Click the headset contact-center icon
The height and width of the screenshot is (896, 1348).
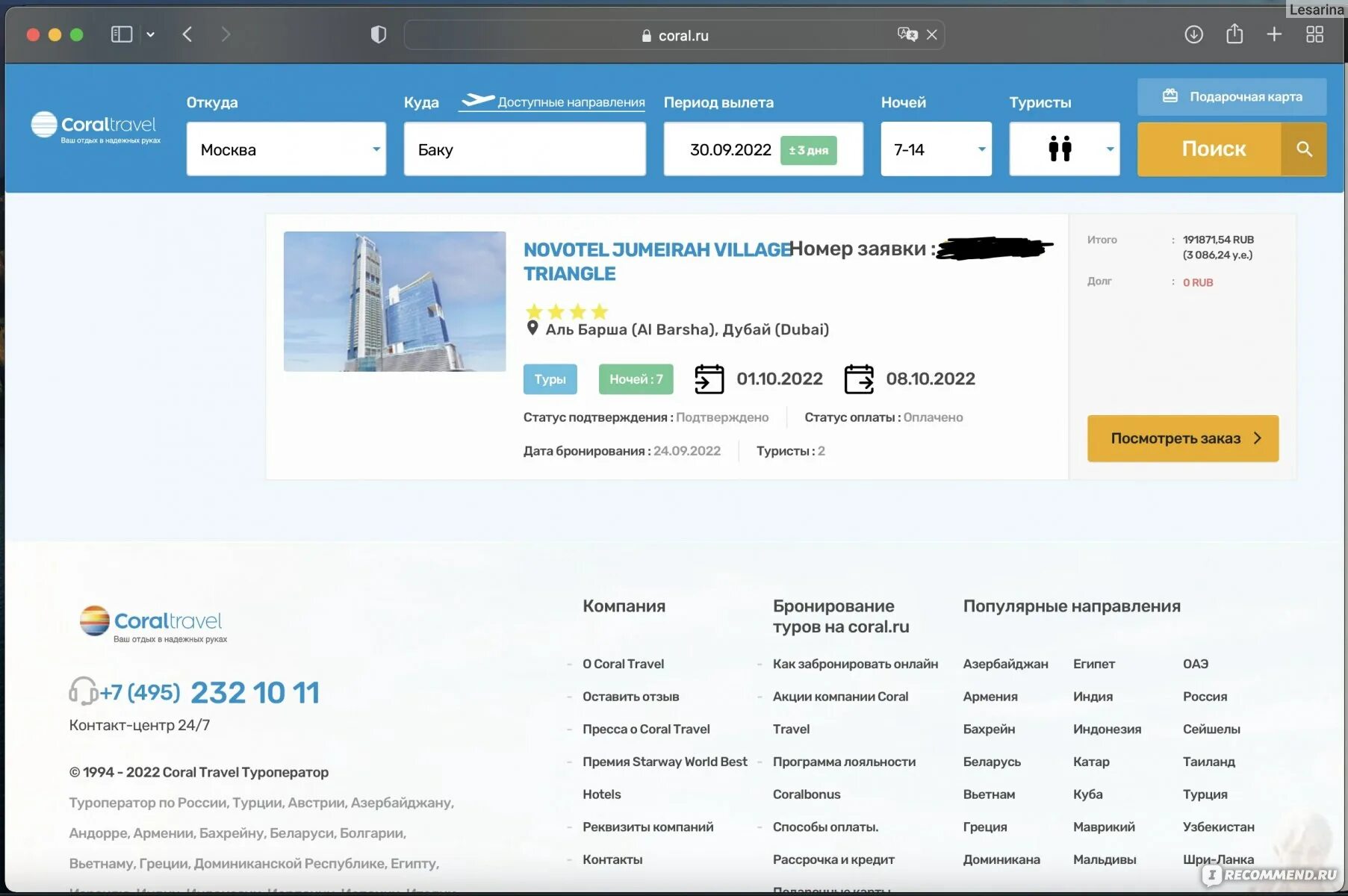(83, 691)
